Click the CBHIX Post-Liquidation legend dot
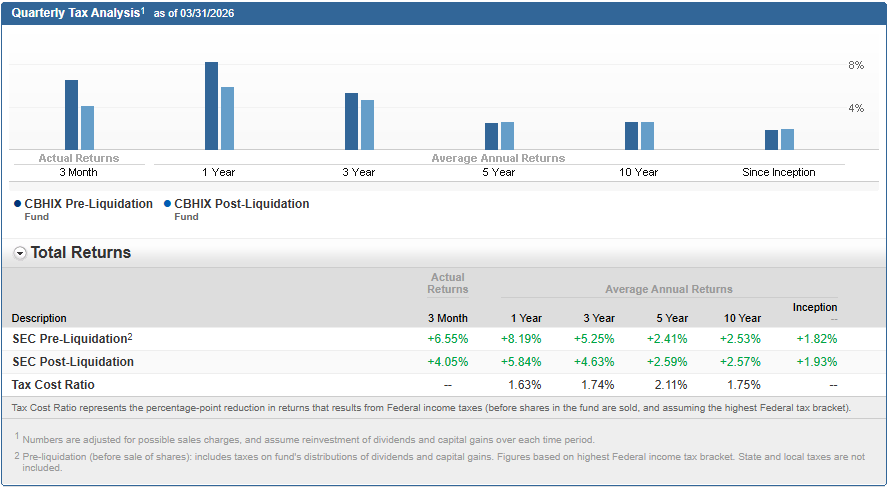The image size is (888, 487). (166, 204)
